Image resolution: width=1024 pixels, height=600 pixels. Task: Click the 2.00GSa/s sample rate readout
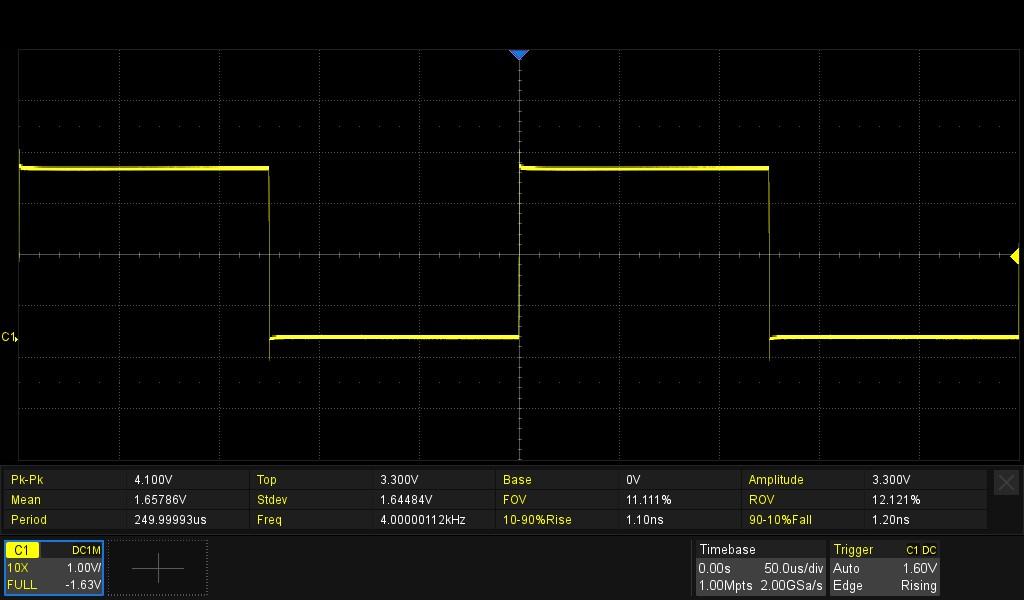click(x=792, y=586)
